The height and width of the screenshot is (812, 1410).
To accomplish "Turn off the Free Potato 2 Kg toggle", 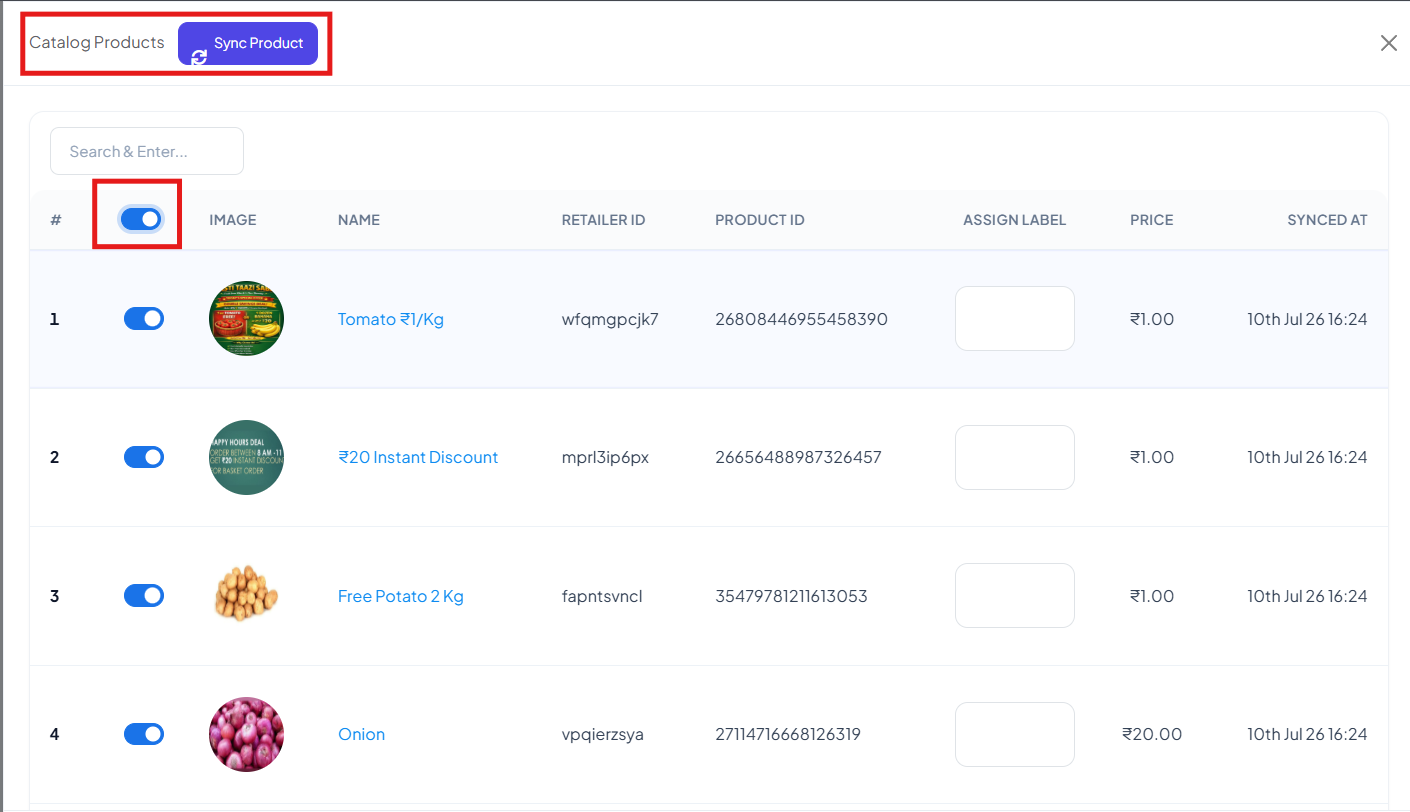I will coord(144,596).
